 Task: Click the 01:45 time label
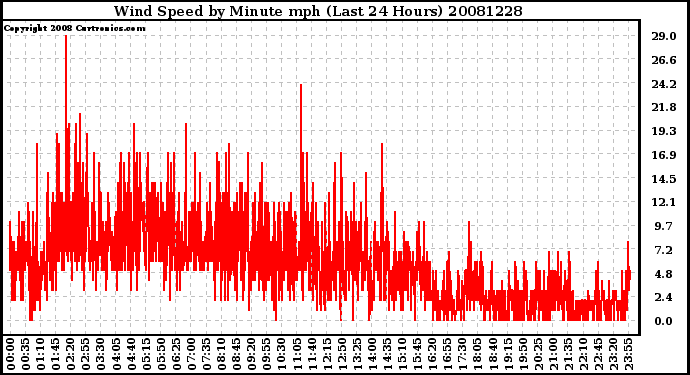[56, 354]
